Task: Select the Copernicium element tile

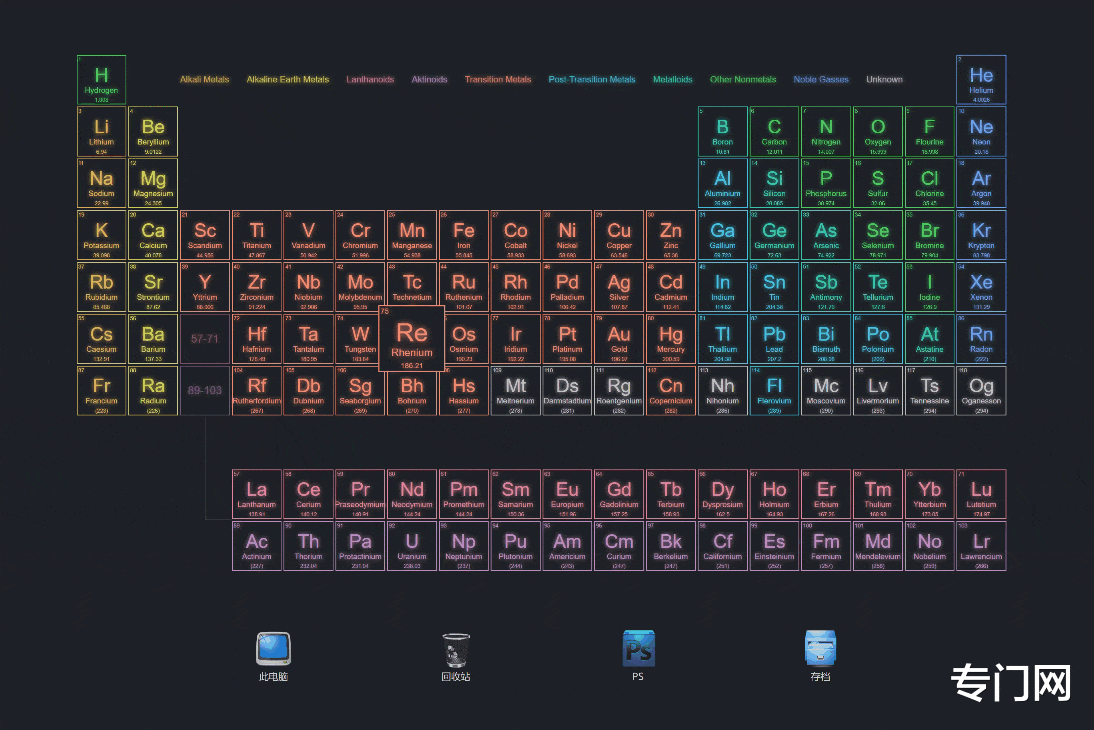Action: (x=670, y=390)
